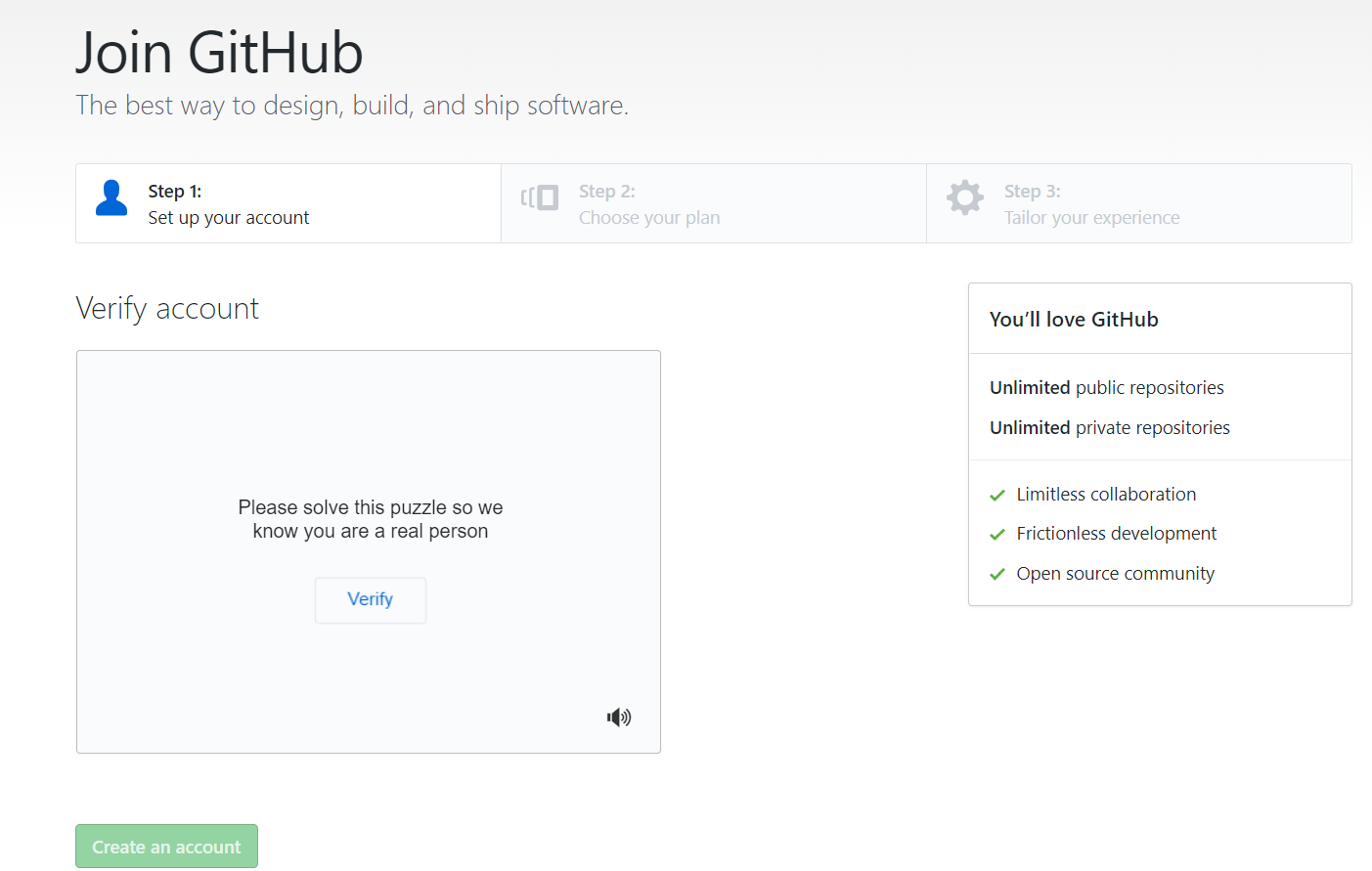Select the Step 2 Choose your plan tab
Image resolution: width=1372 pixels, height=871 pixels.
pyautogui.click(x=714, y=203)
